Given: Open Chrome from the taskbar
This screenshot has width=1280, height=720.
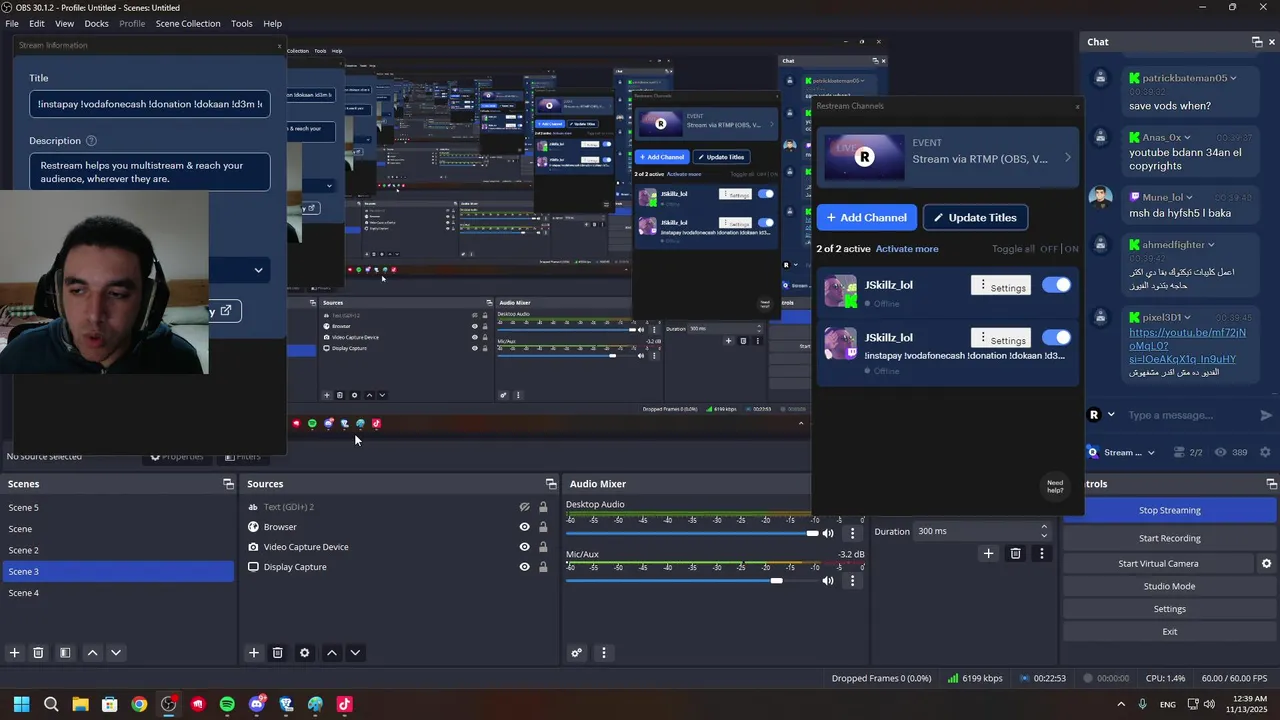Looking at the screenshot, I should [139, 704].
